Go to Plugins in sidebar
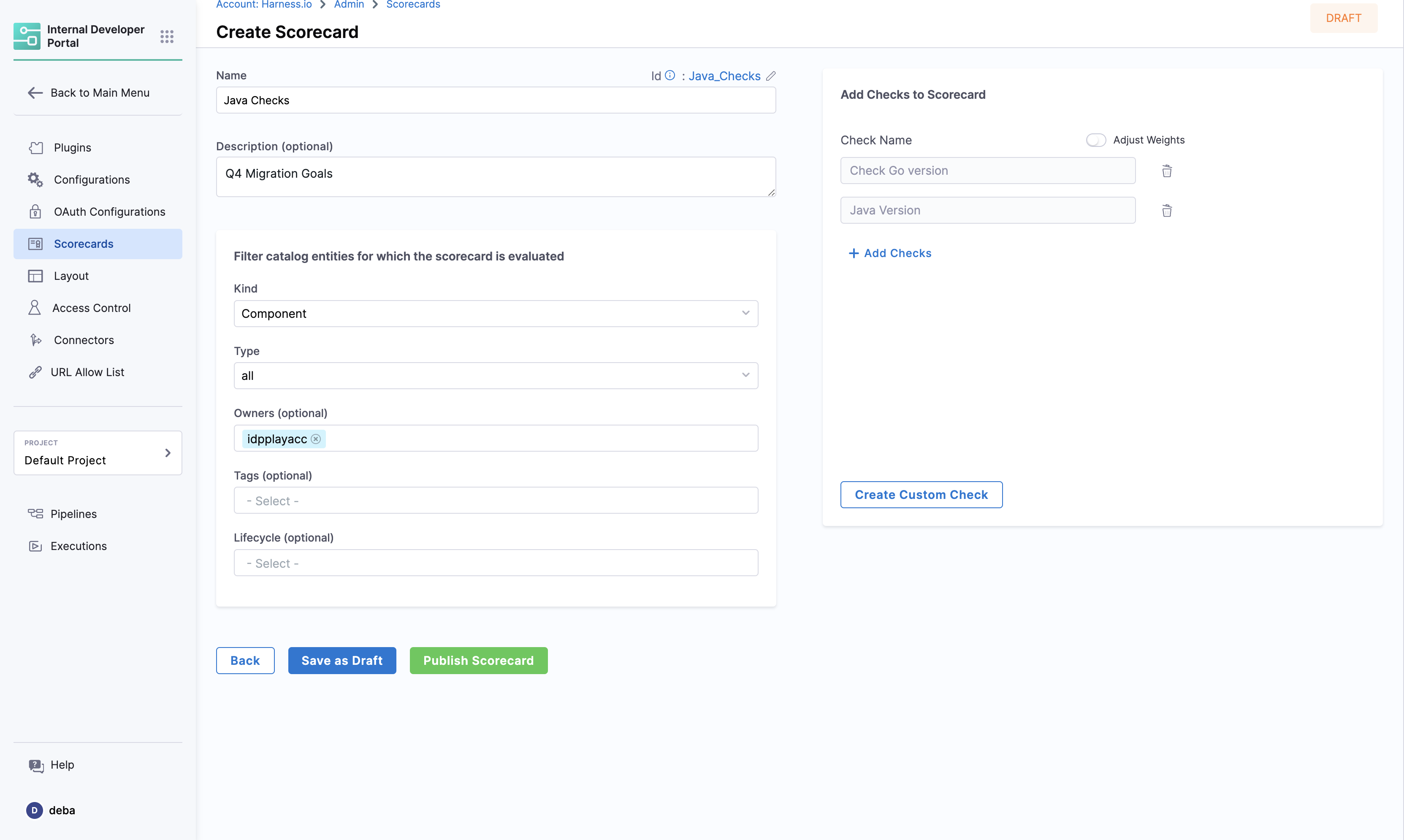Image resolution: width=1404 pixels, height=840 pixels. pyautogui.click(x=73, y=148)
